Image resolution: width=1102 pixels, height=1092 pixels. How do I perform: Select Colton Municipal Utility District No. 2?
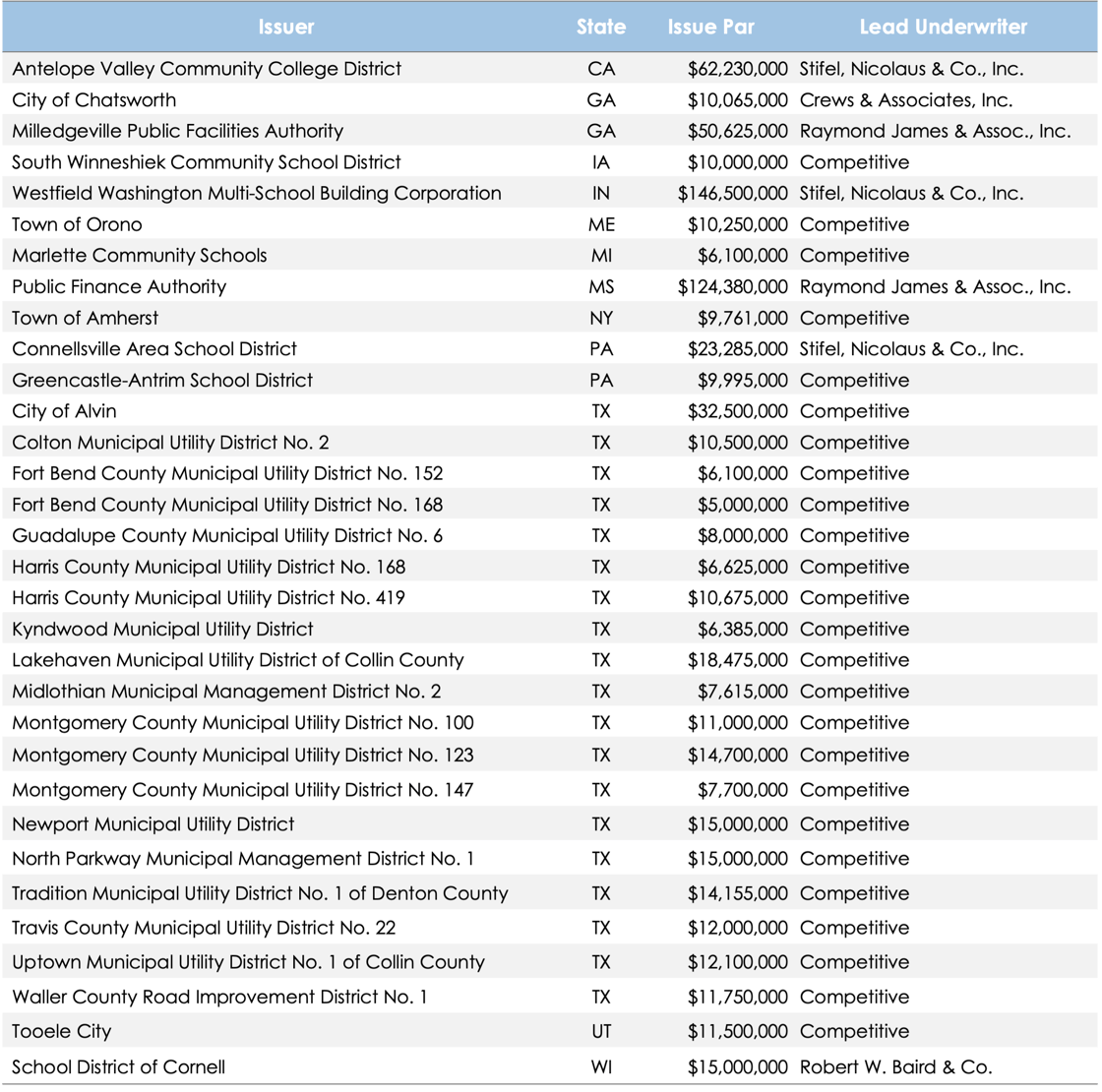[x=171, y=442]
